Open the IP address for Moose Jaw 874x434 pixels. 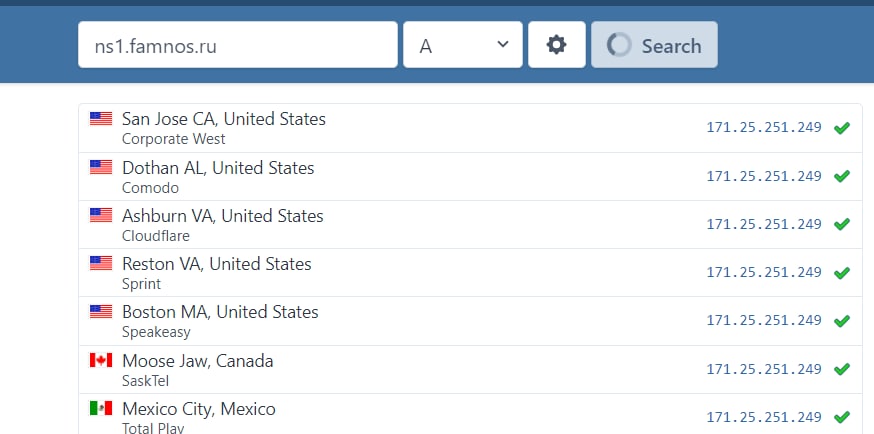tap(764, 369)
